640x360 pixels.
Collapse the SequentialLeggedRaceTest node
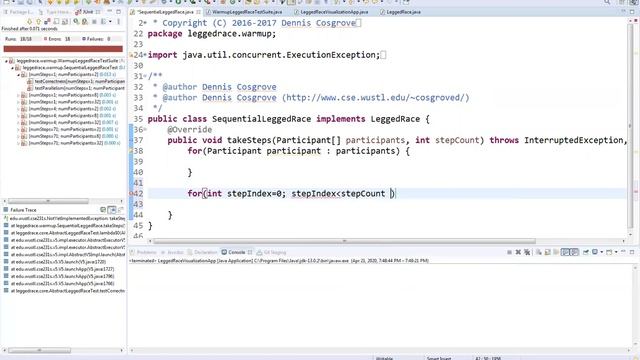12,68
